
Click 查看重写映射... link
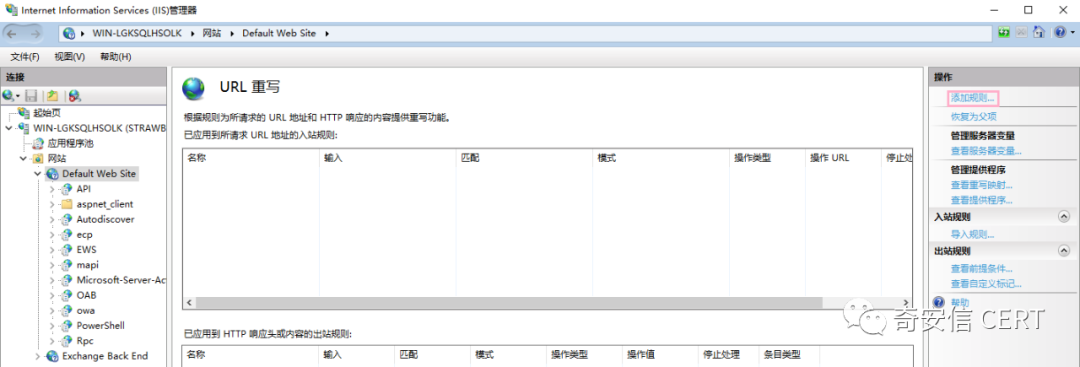click(982, 185)
